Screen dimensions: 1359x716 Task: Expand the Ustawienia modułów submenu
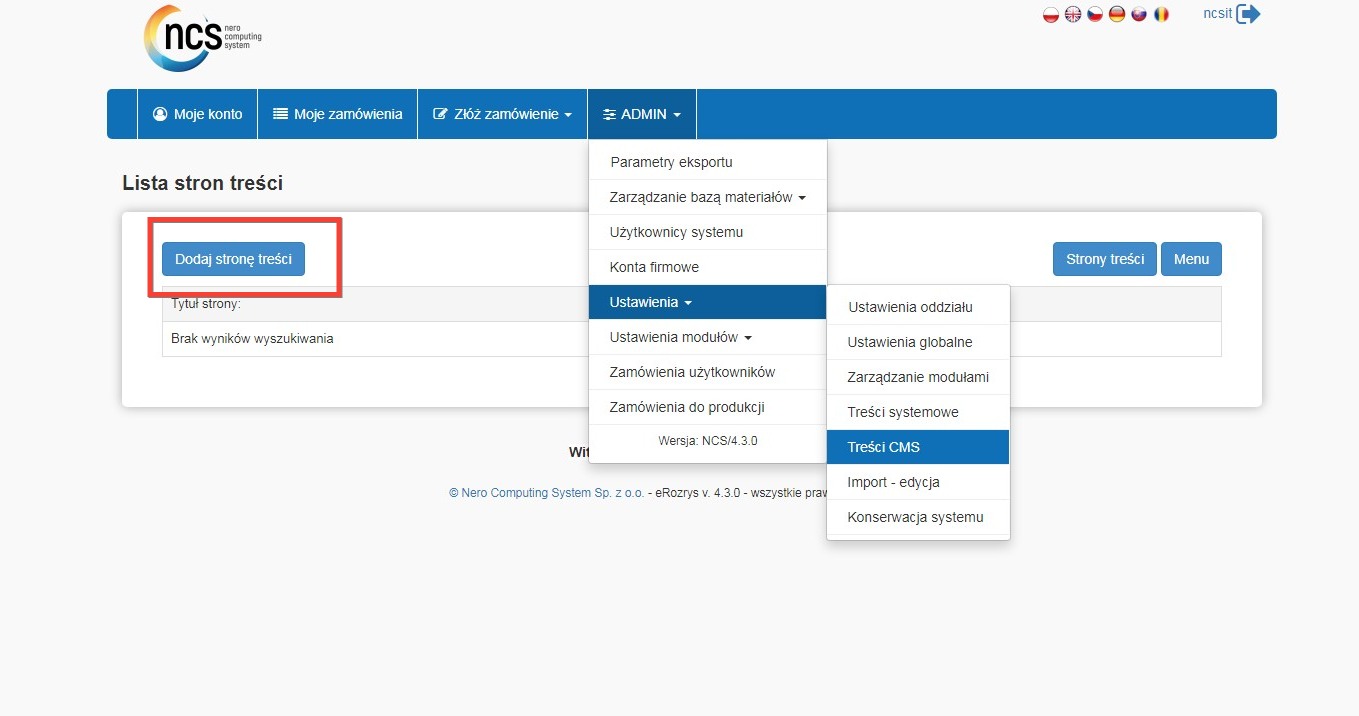point(680,337)
